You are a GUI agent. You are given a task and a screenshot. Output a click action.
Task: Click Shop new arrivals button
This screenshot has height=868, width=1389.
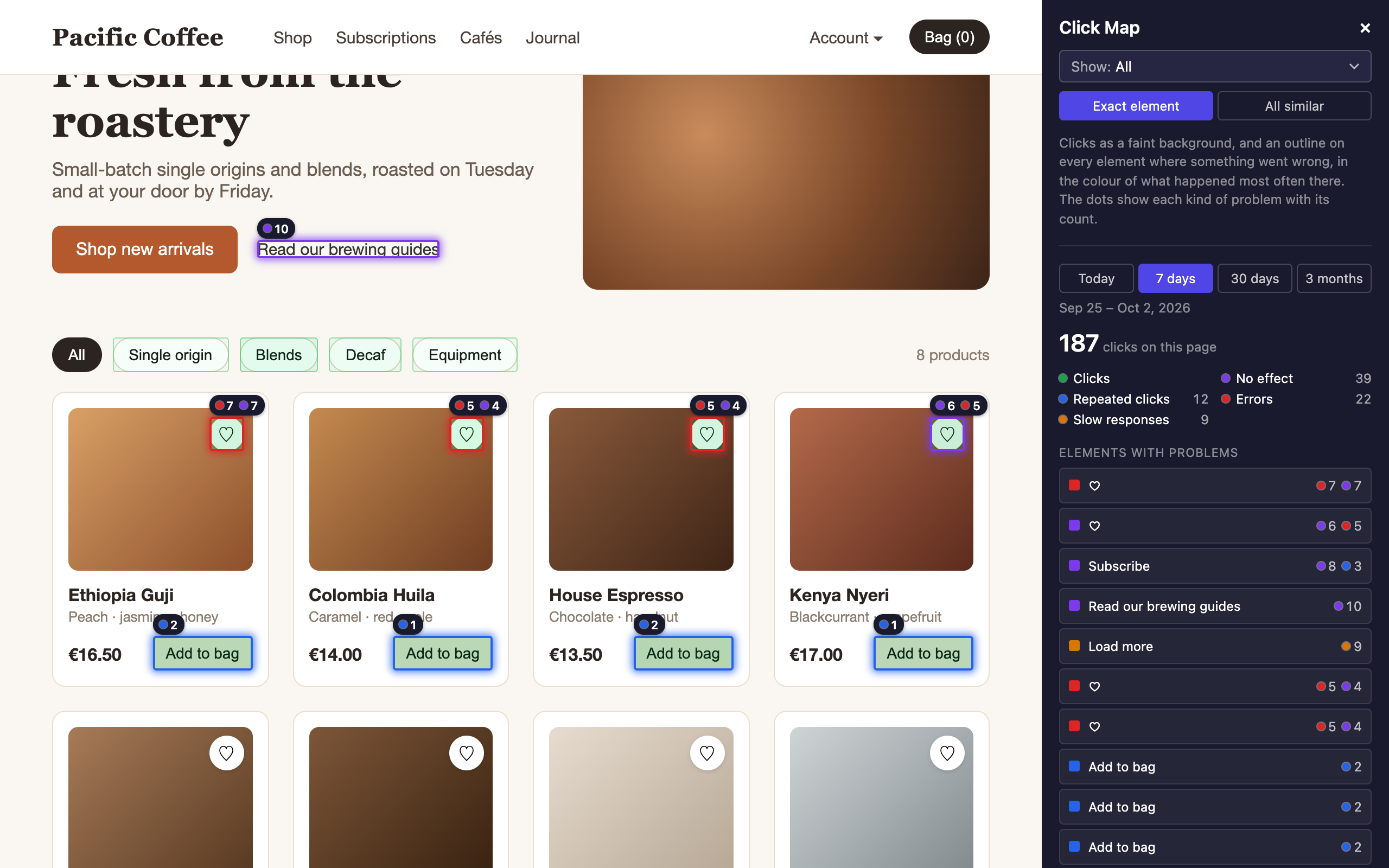pos(145,249)
